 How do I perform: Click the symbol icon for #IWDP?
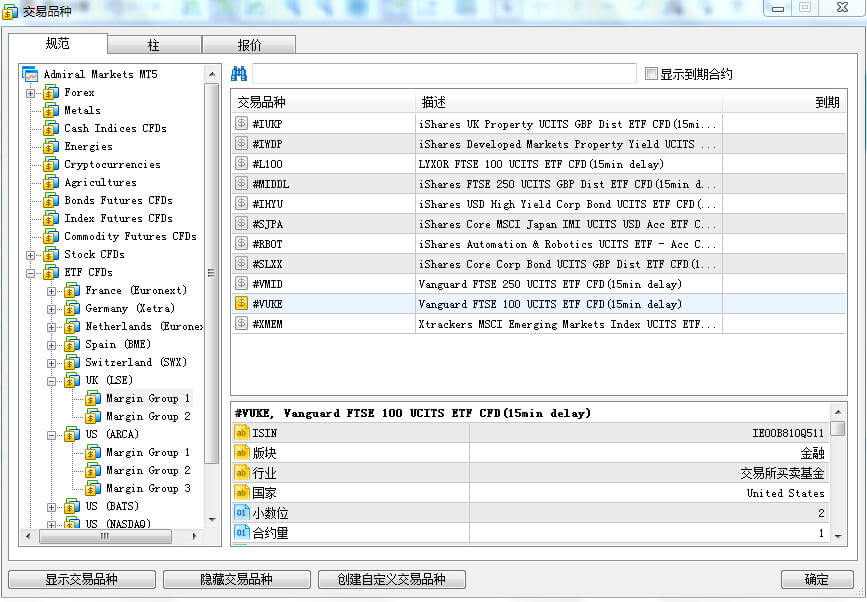click(x=241, y=143)
